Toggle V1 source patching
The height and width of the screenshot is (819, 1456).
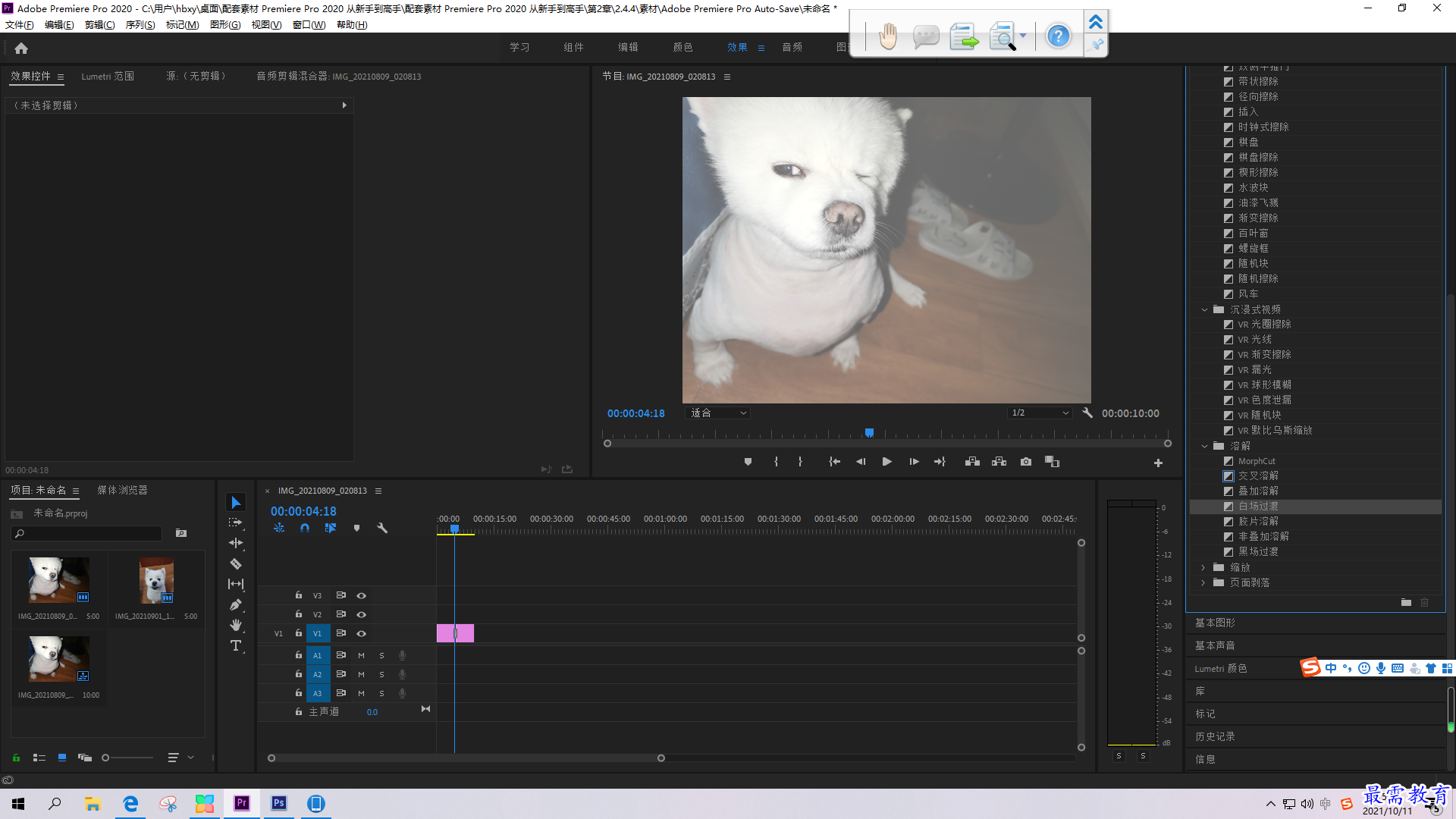pyautogui.click(x=278, y=633)
